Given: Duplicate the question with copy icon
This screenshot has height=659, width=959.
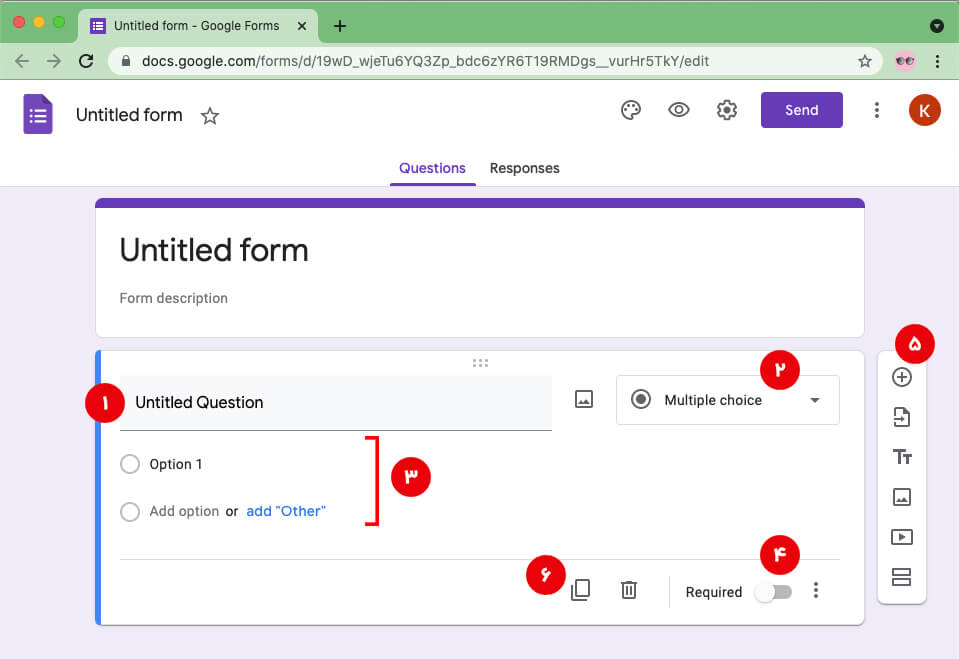Looking at the screenshot, I should click(x=580, y=590).
